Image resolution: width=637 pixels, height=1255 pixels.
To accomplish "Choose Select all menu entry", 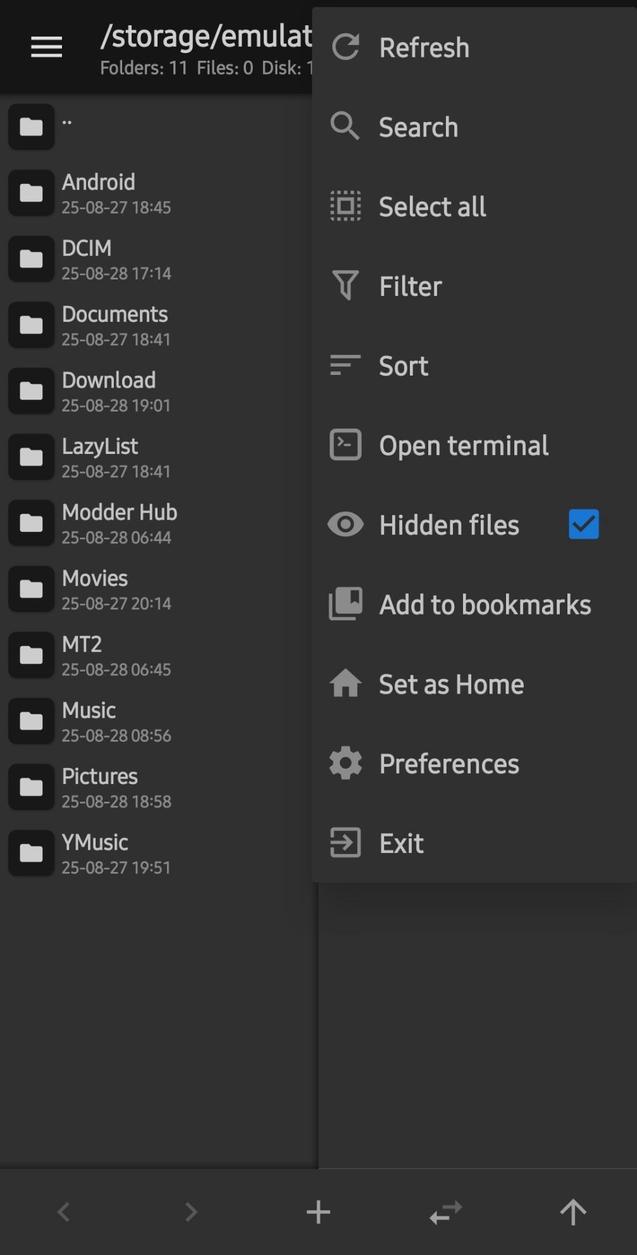I will 474,206.
